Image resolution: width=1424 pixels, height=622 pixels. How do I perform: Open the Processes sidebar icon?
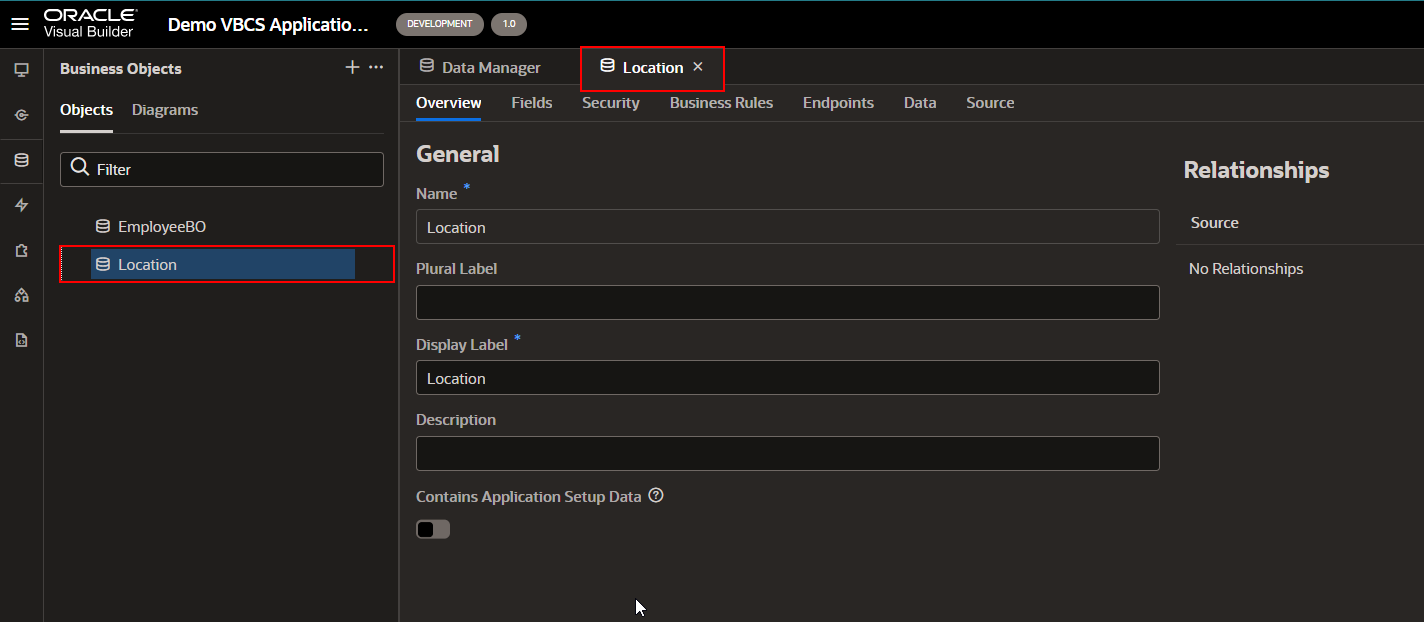[x=21, y=295]
